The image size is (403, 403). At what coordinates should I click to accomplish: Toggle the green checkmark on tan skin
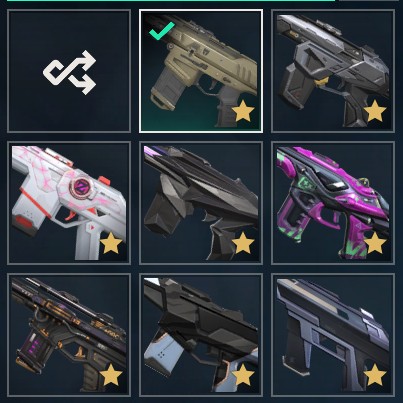(162, 30)
